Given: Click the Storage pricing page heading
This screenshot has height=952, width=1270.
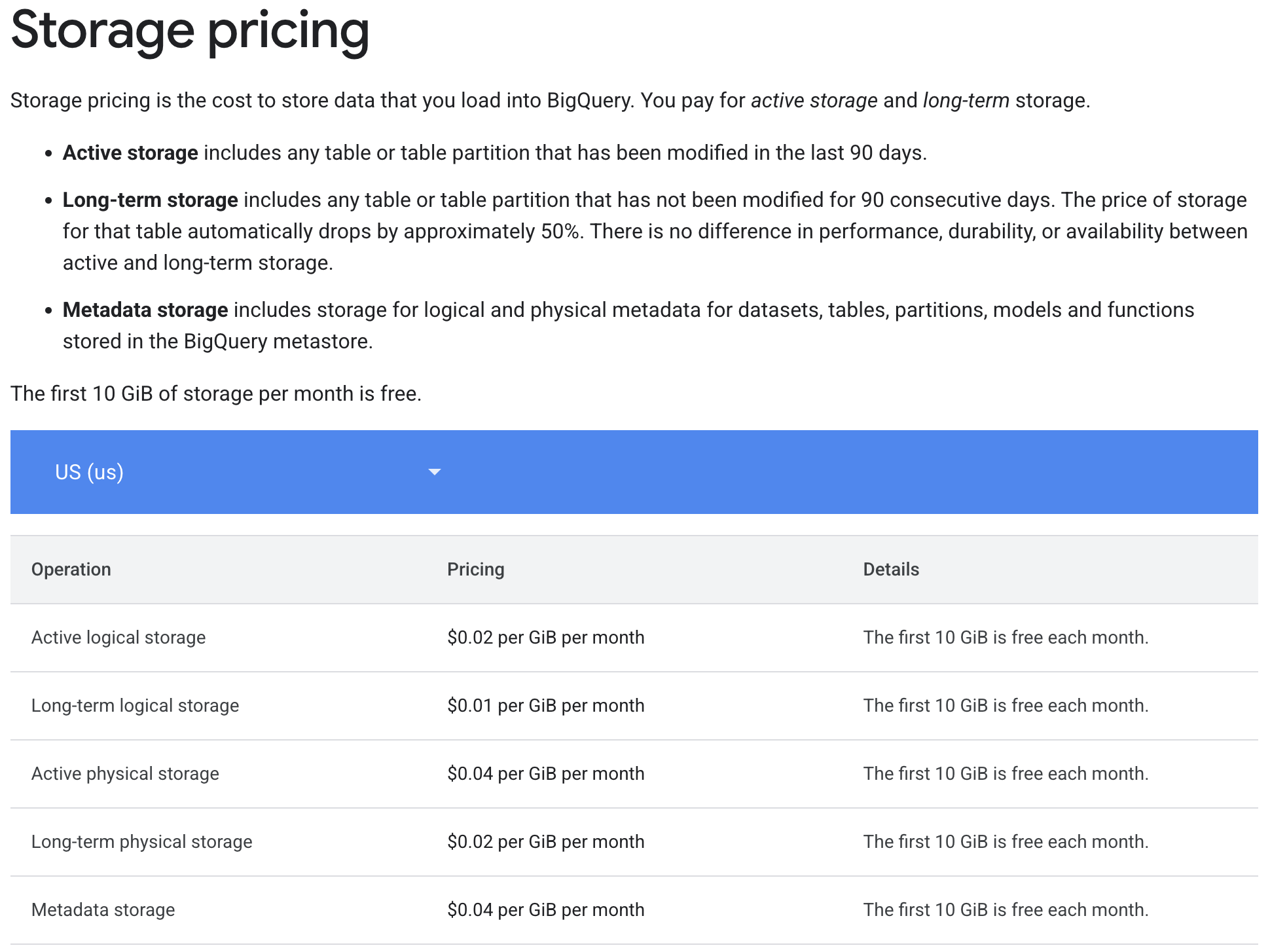Looking at the screenshot, I should (x=190, y=30).
